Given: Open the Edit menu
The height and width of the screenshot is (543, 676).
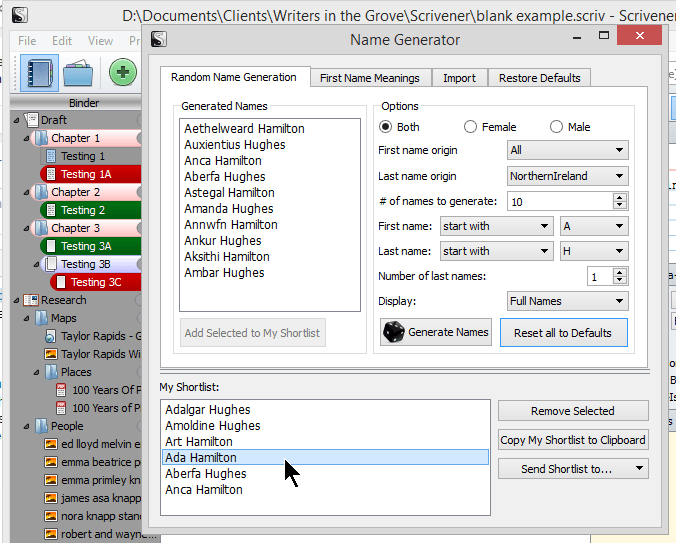Looking at the screenshot, I should (62, 41).
